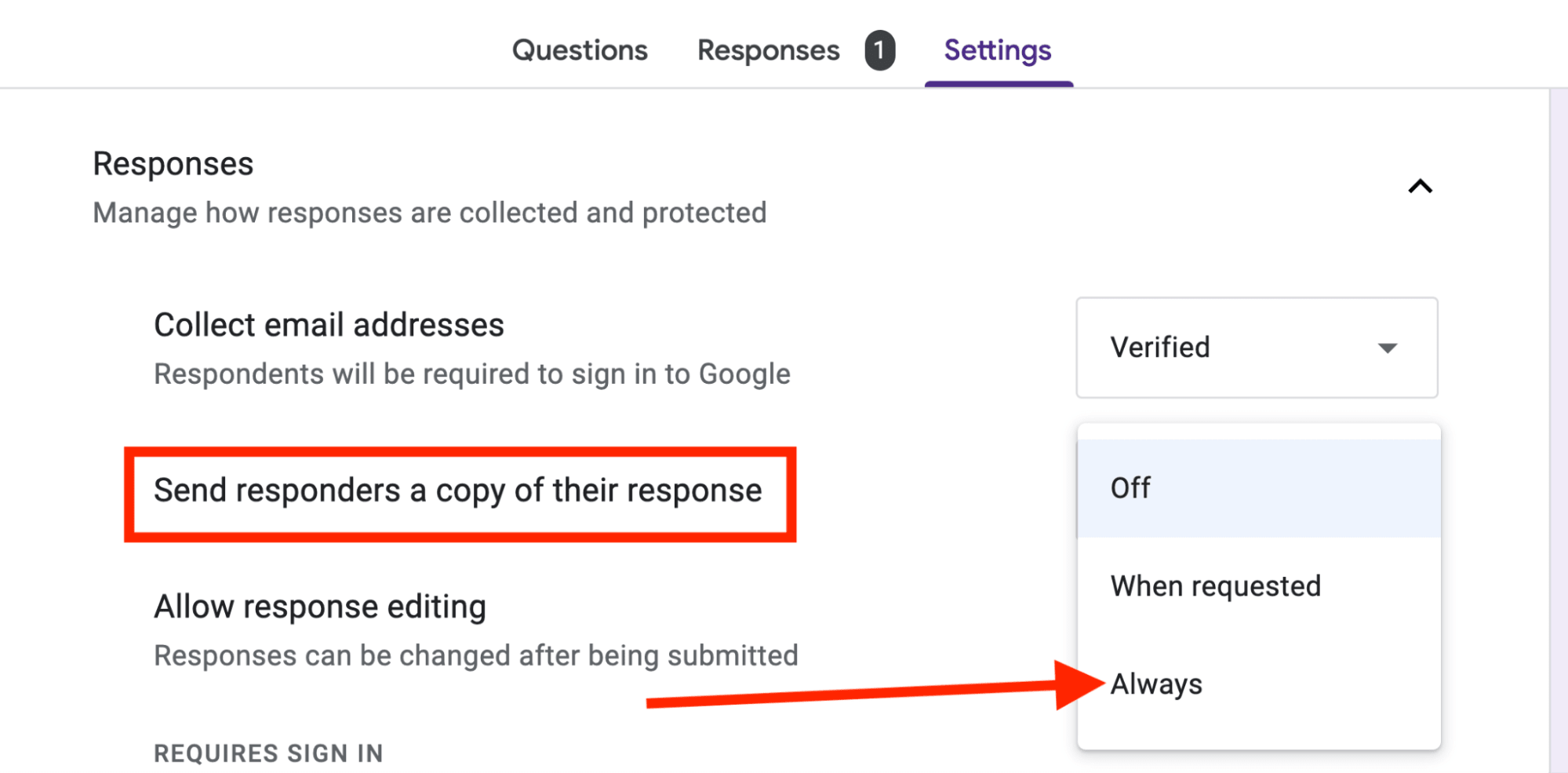Select Off from the dropdown list

click(x=1130, y=487)
